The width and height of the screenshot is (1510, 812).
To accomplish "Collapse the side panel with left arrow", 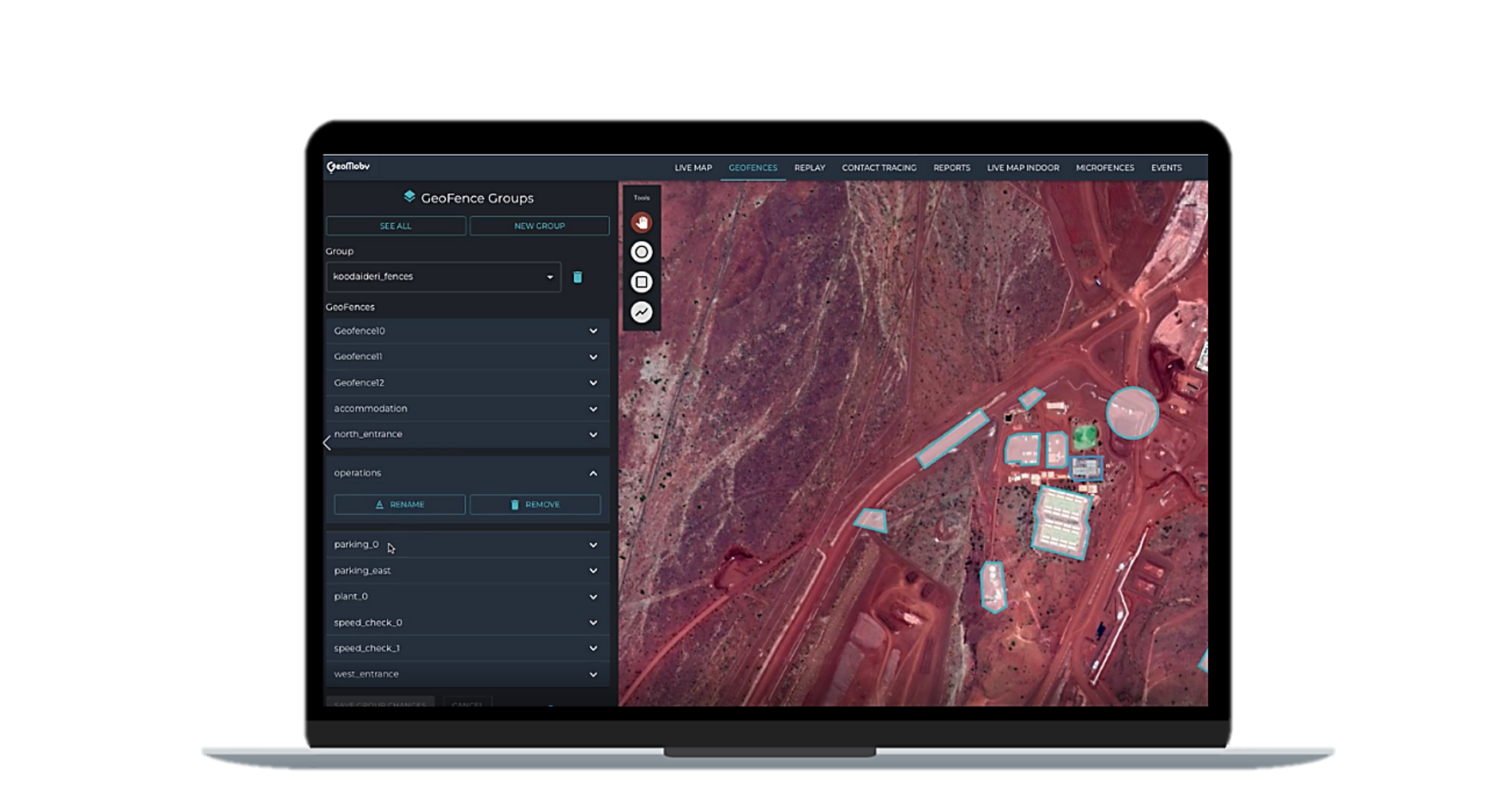I will click(327, 443).
